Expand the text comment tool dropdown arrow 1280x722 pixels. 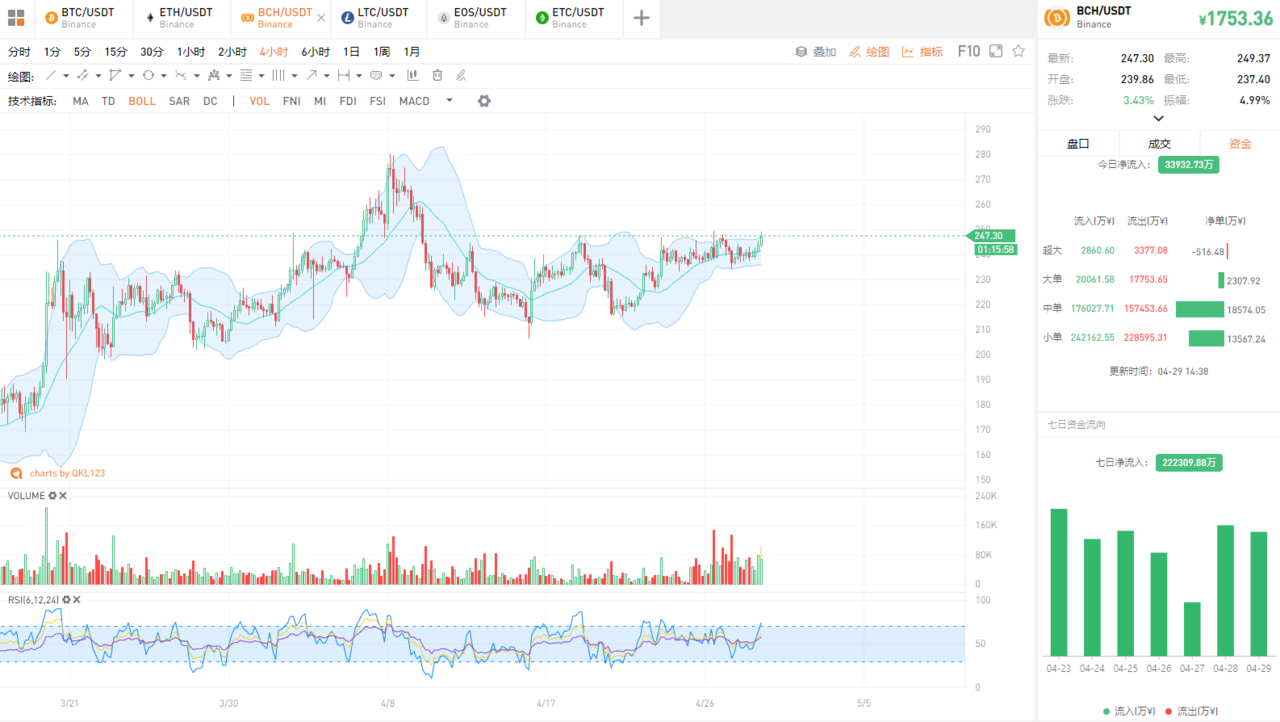pos(392,76)
